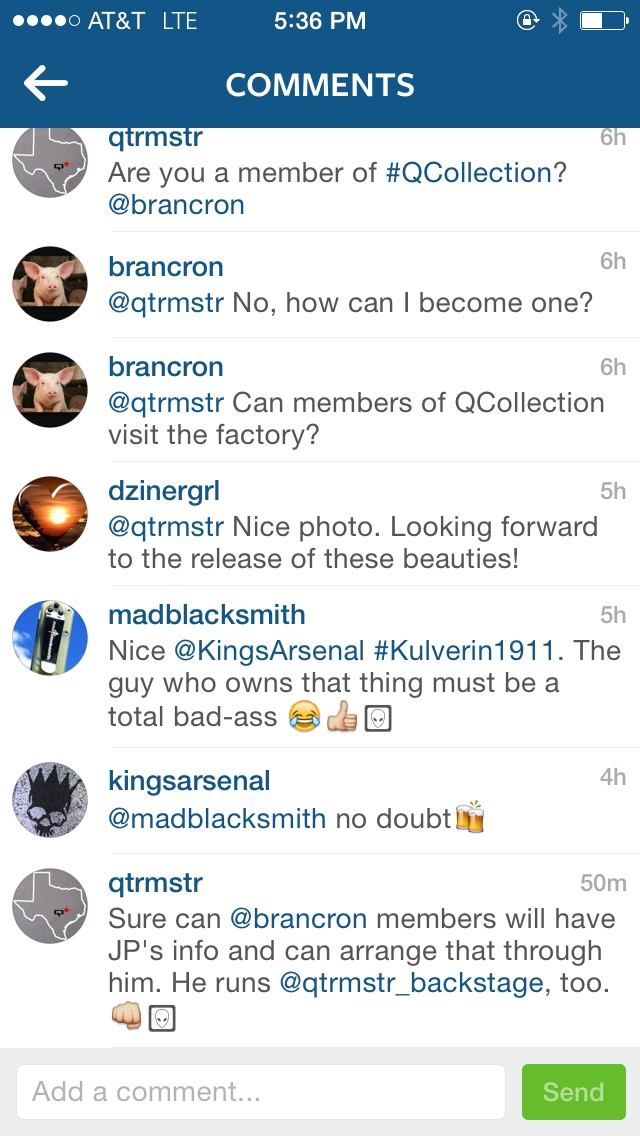
Task: Tap the @madblacksmith mention in reply
Action: (x=217, y=819)
